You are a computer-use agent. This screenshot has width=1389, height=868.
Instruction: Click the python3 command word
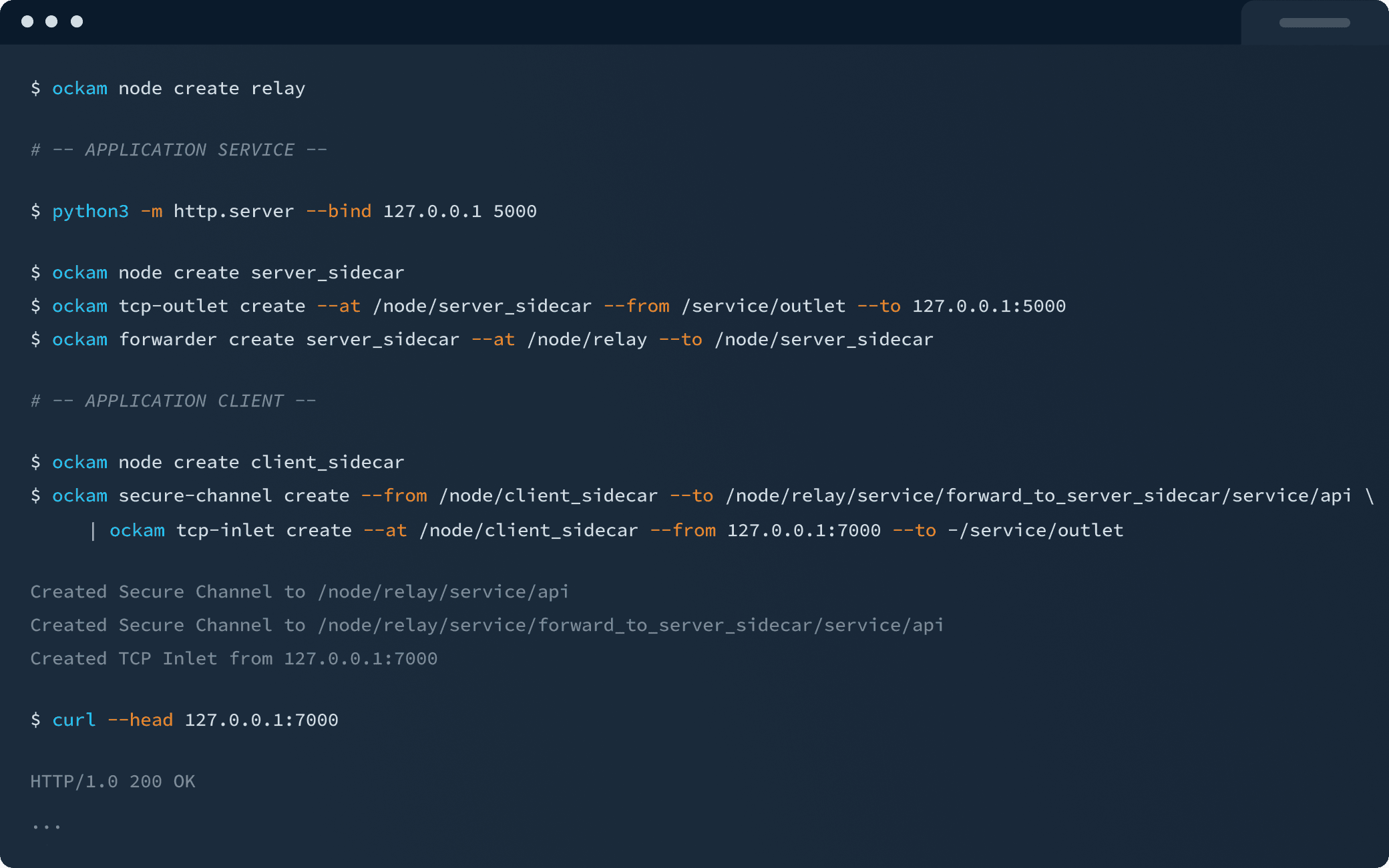click(x=90, y=212)
